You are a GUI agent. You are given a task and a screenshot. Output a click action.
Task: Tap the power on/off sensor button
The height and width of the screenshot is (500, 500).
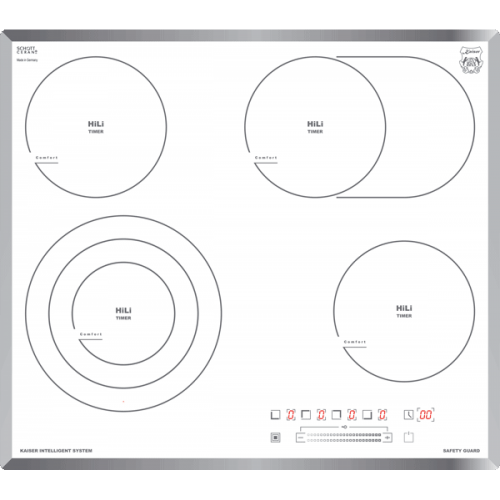coord(409,437)
